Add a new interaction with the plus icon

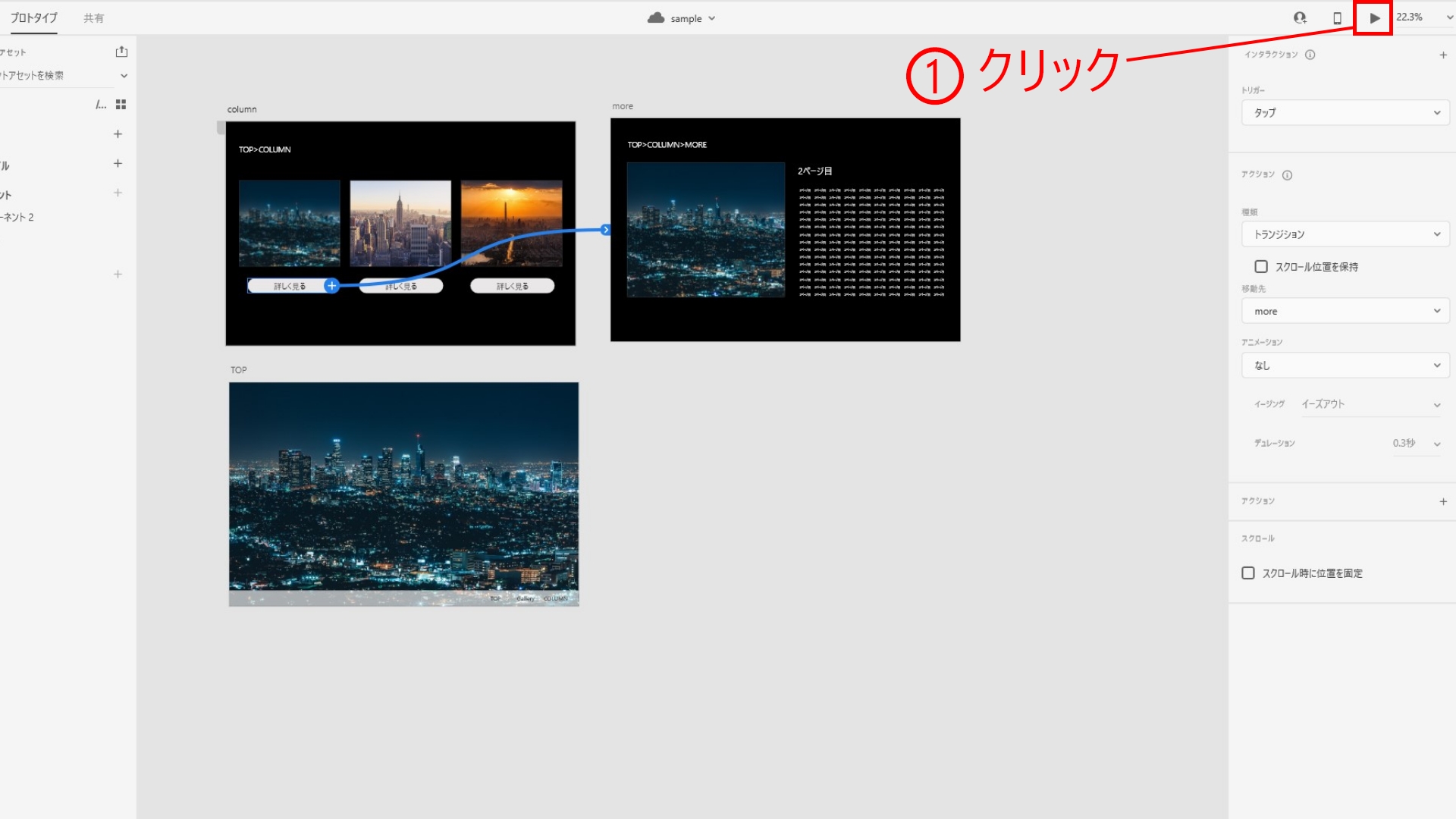click(1444, 54)
